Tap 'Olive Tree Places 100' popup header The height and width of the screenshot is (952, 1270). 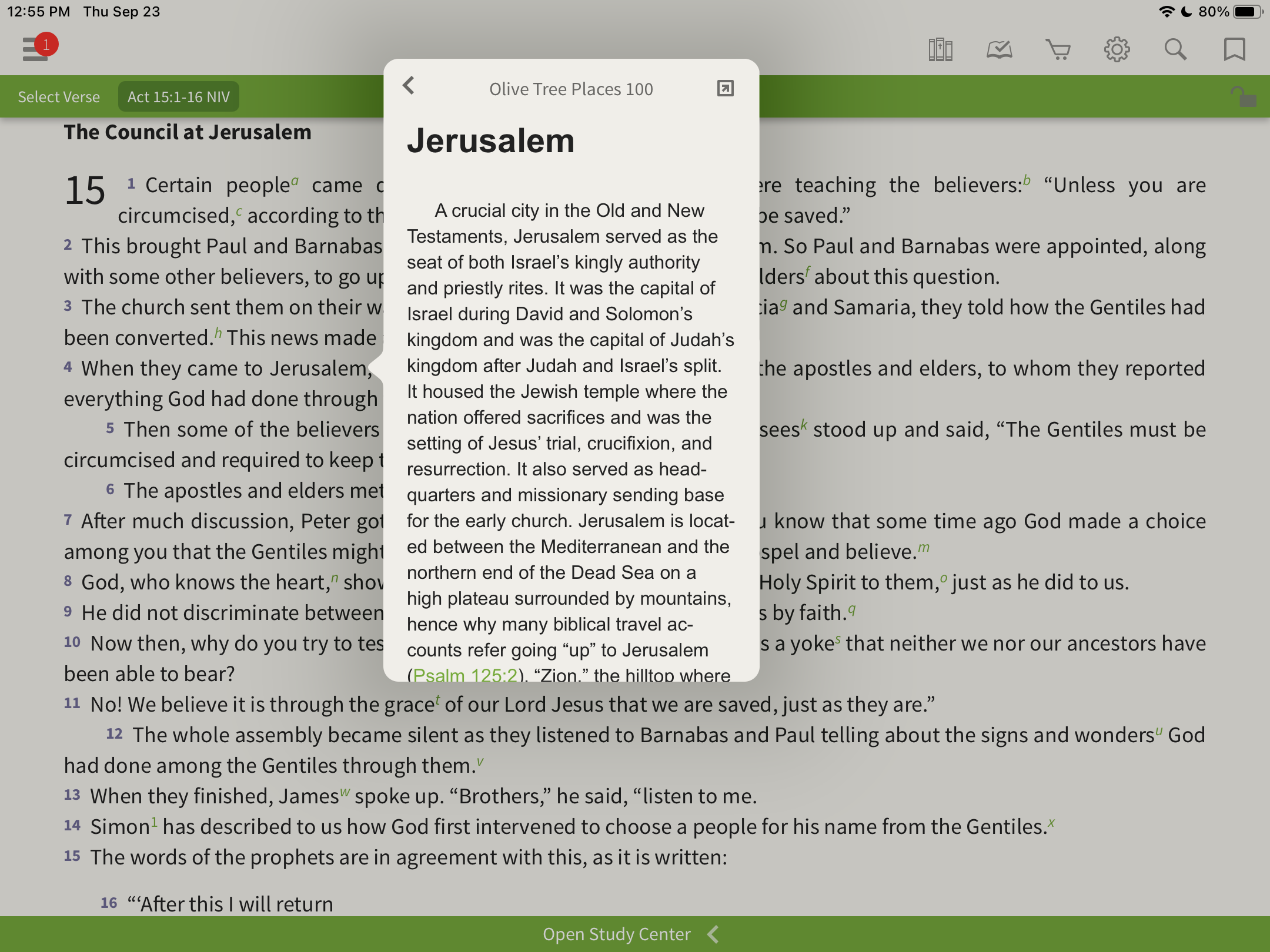click(x=571, y=89)
